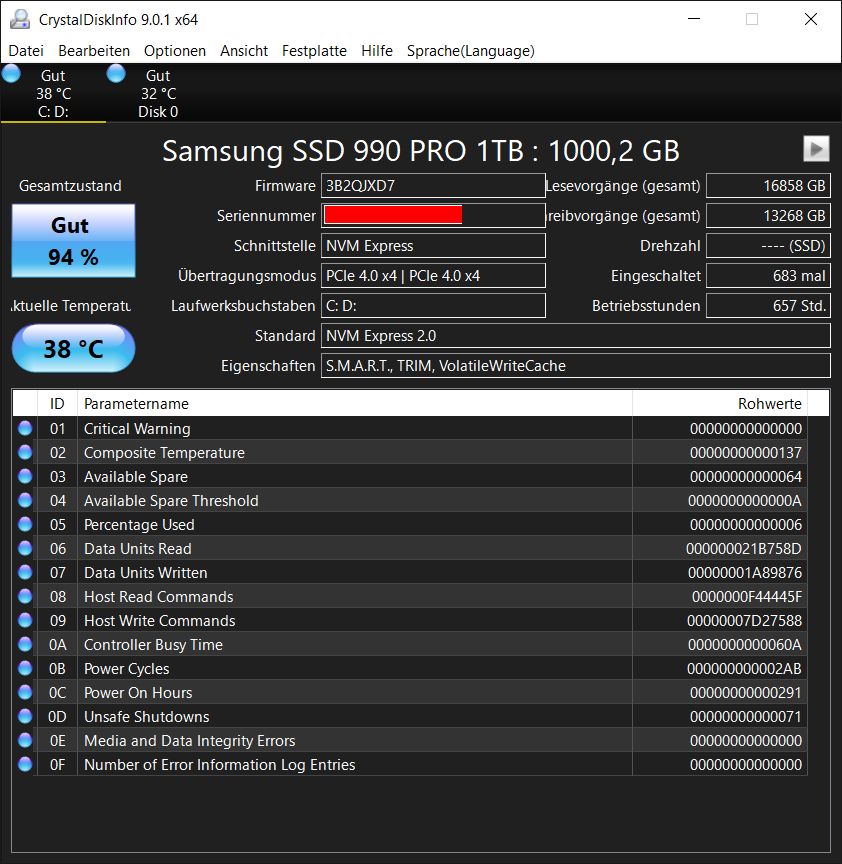Select the Percentage Used parameter name

[139, 524]
